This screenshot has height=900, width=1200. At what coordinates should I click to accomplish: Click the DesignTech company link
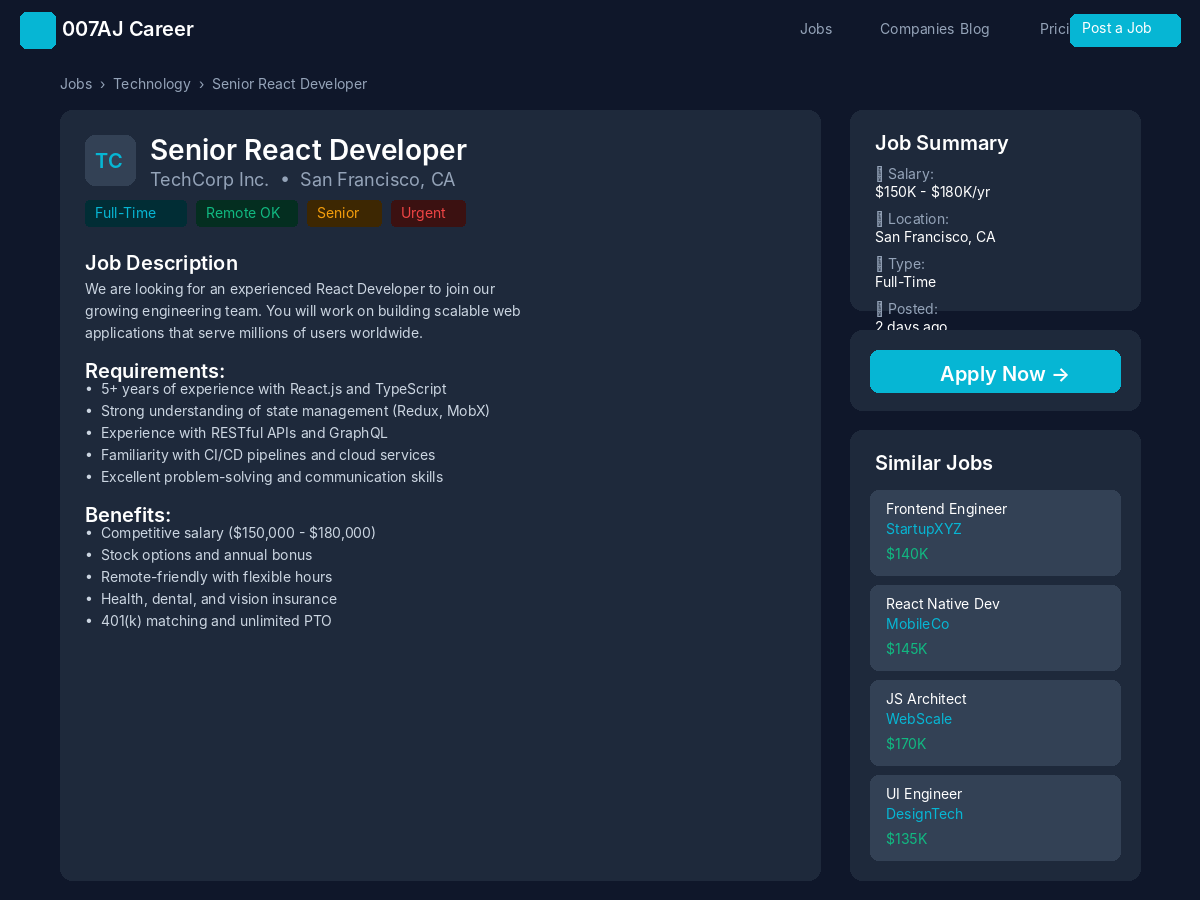[924, 814]
